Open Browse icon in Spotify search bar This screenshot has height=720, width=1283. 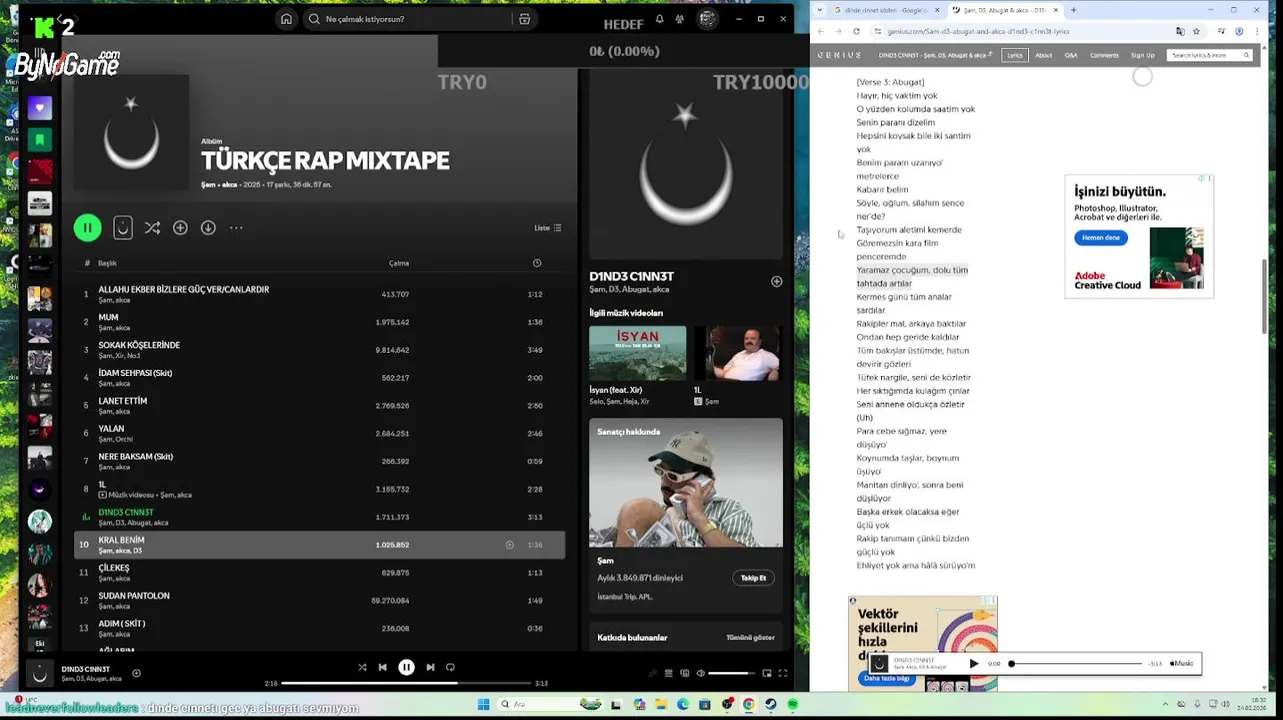(524, 19)
